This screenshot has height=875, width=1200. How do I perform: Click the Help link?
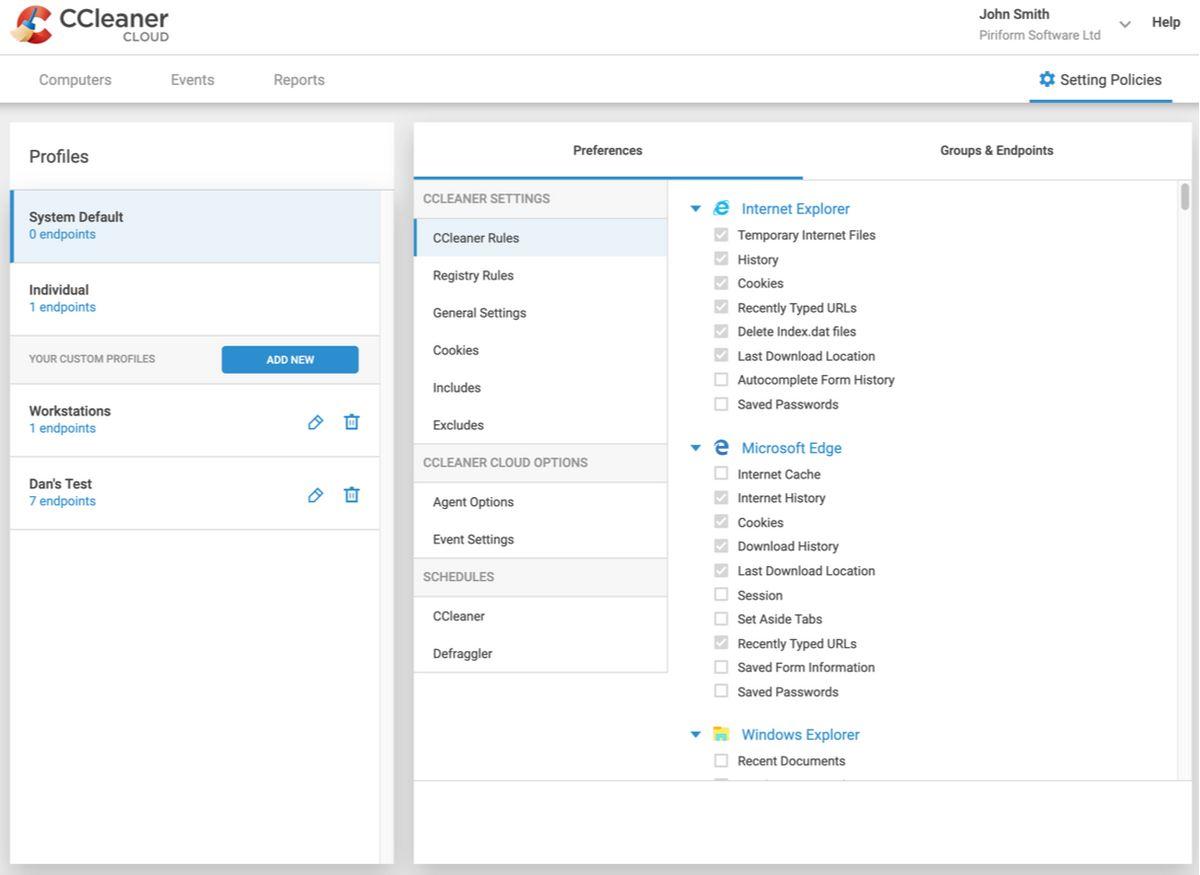click(1166, 22)
